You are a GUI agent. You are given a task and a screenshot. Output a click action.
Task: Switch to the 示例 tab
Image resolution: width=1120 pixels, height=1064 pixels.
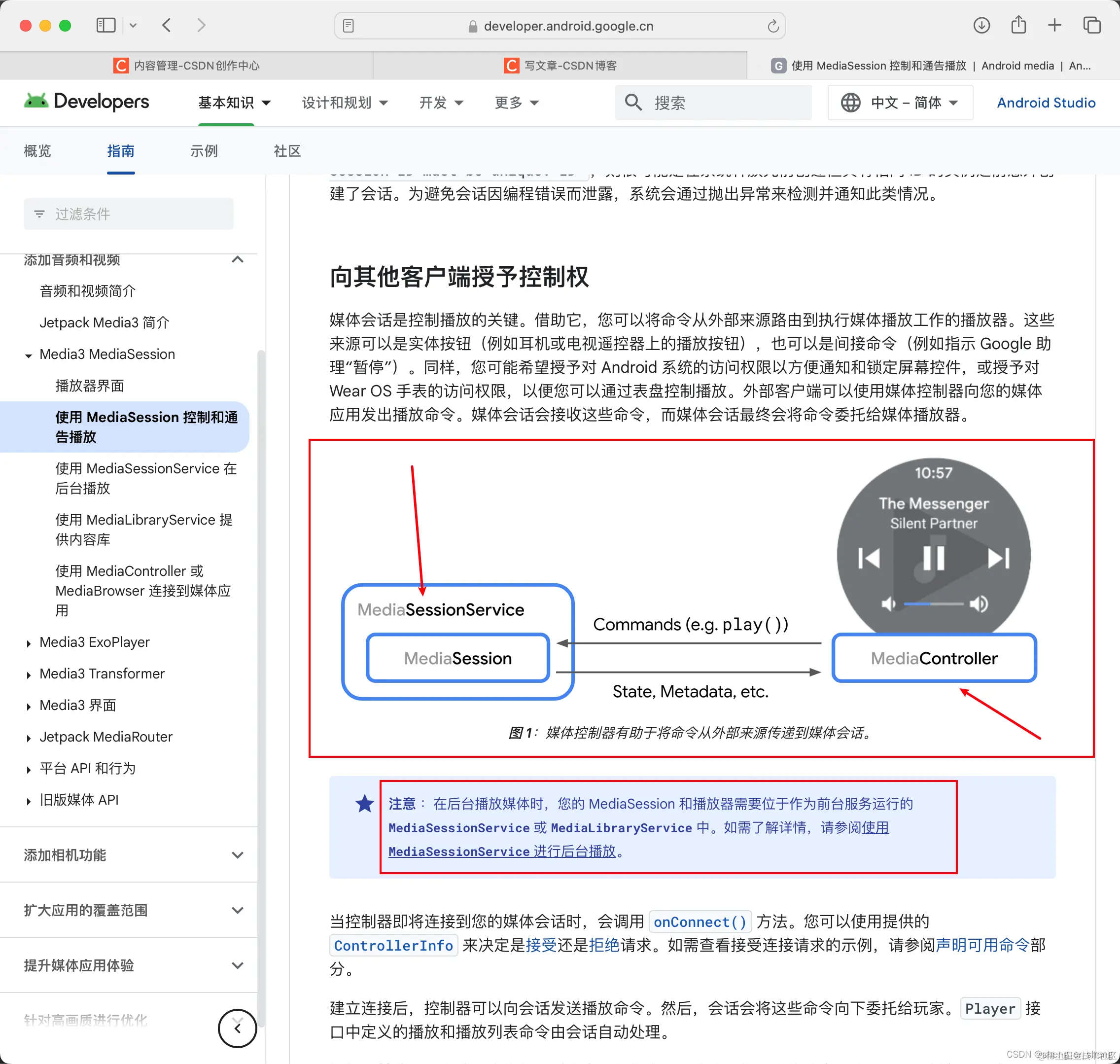point(204,151)
